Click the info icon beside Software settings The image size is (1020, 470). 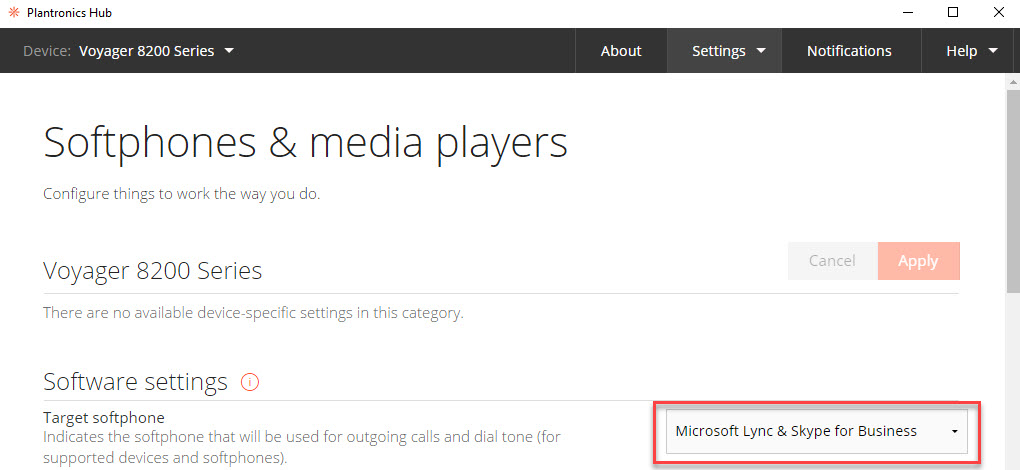coord(250,381)
